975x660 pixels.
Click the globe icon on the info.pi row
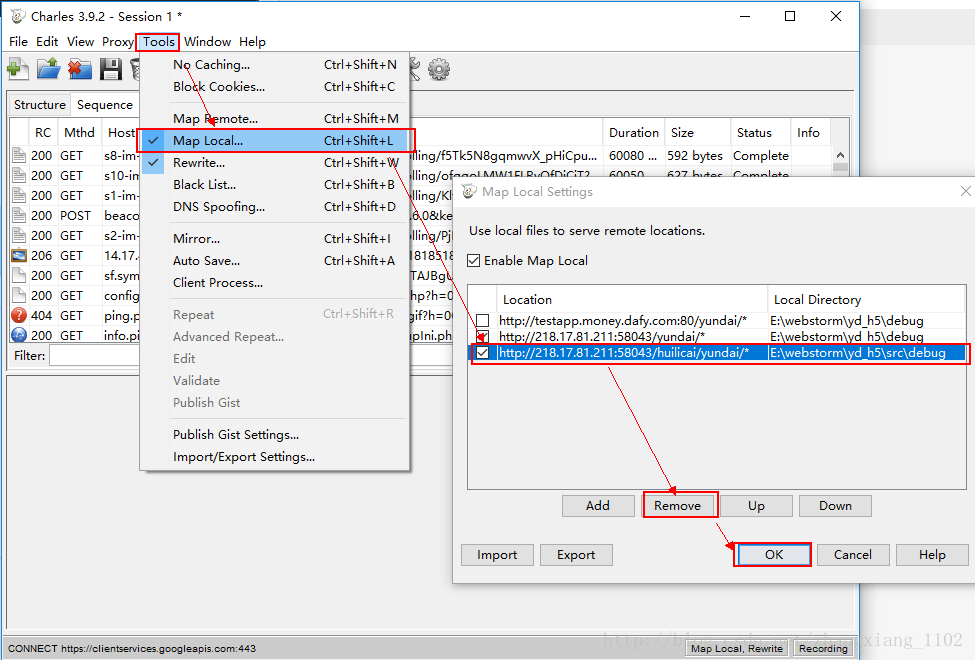tap(19, 335)
